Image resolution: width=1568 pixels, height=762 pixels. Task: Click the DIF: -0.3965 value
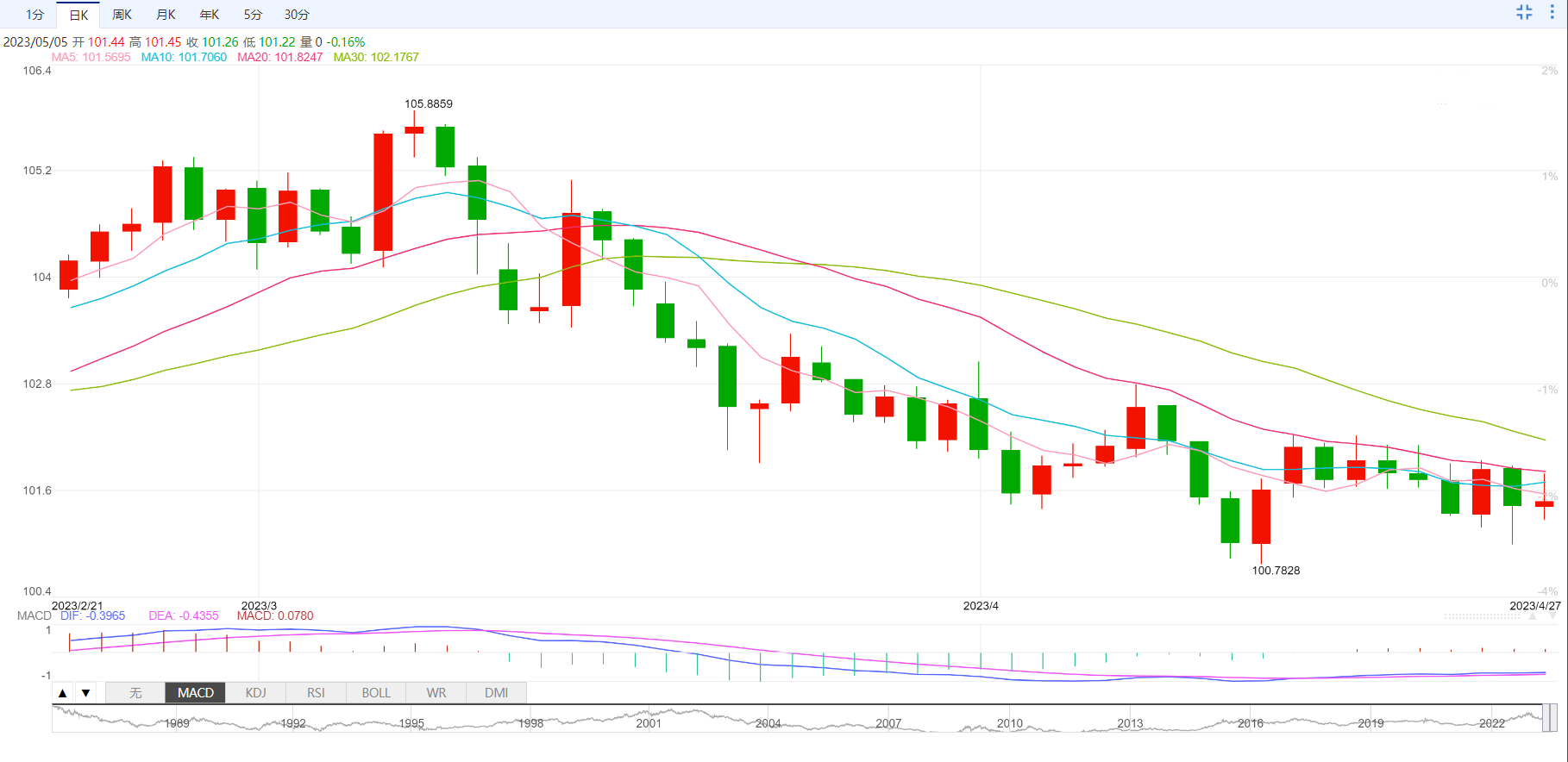(93, 615)
